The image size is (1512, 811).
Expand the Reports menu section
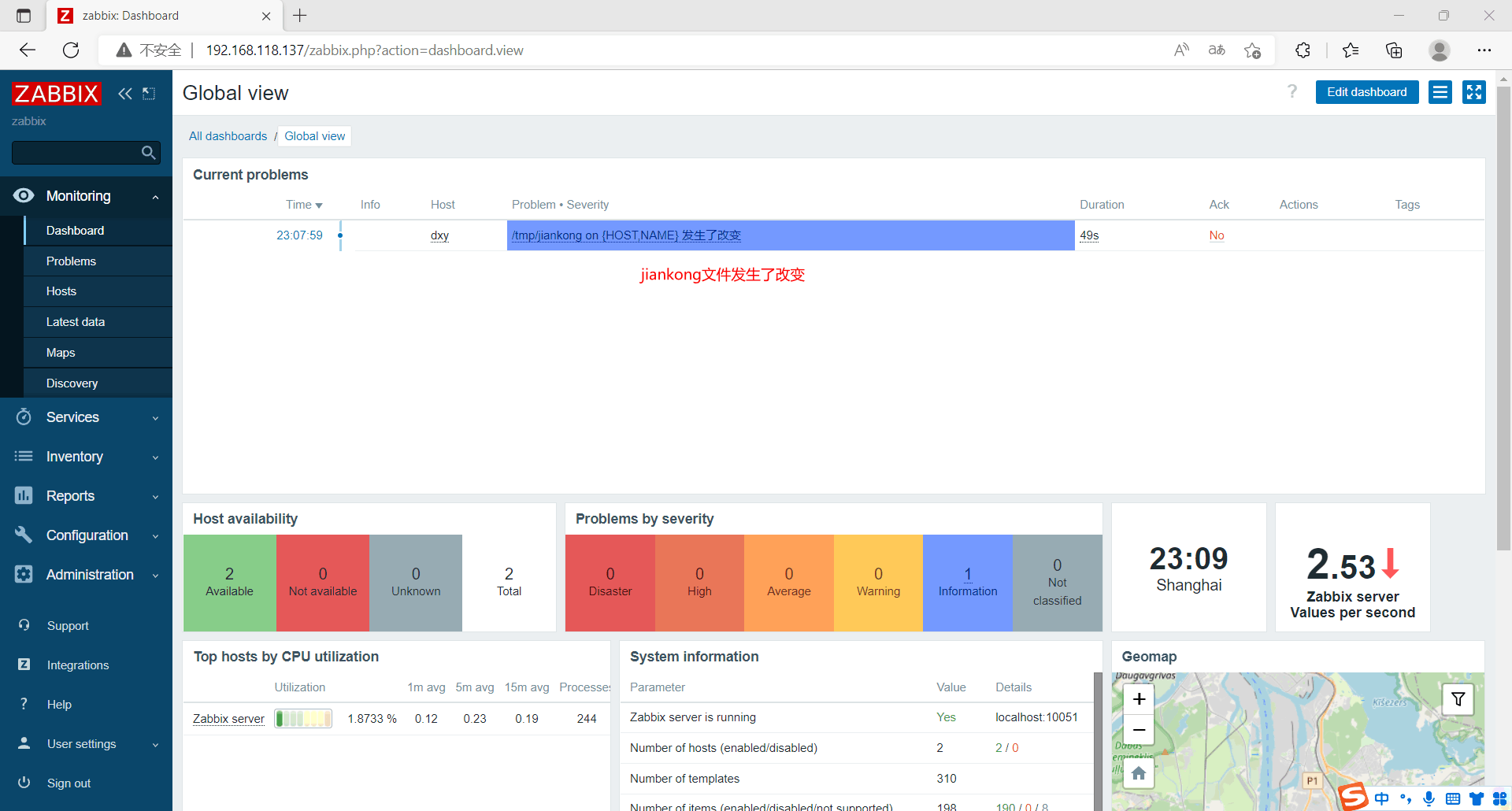[86, 496]
